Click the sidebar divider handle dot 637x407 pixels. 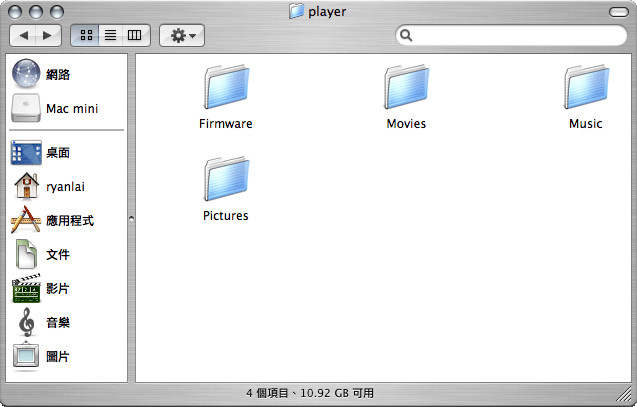tap(131, 218)
